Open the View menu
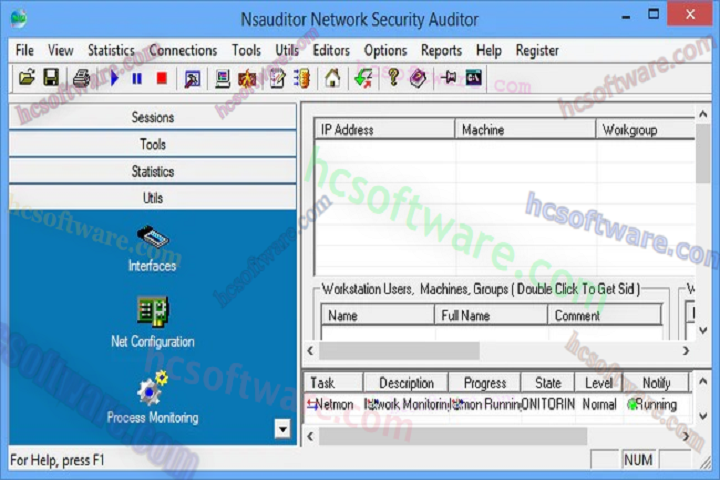This screenshot has height=480, width=720. (61, 50)
